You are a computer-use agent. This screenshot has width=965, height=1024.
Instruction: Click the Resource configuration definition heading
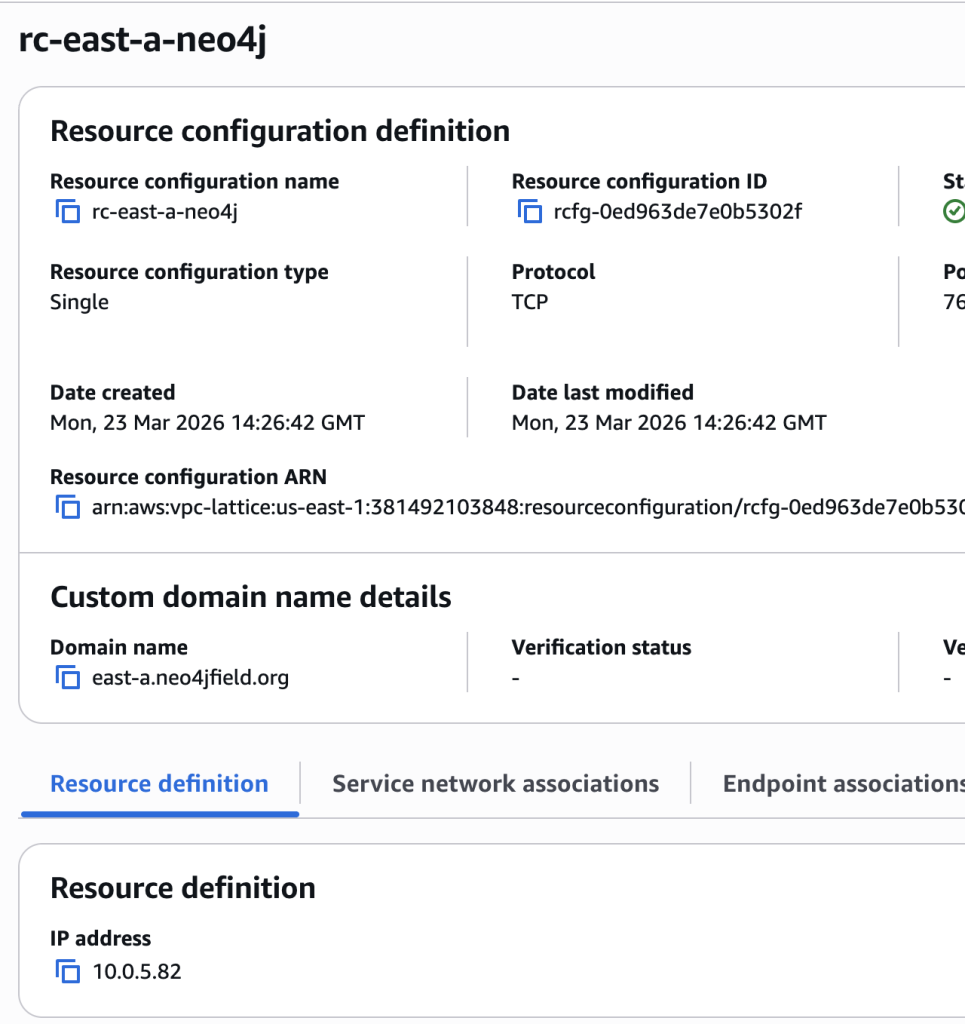coord(280,131)
